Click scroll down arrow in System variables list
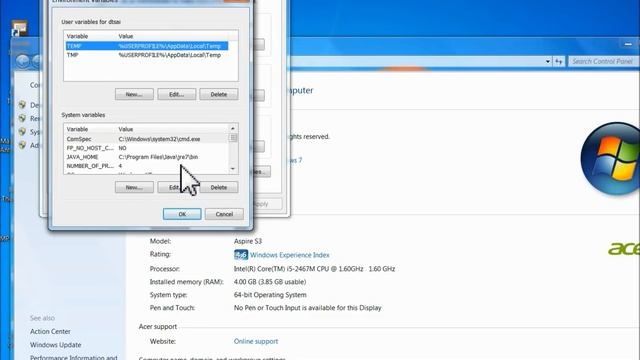Image resolution: width=640 pixels, height=360 pixels. click(x=233, y=169)
